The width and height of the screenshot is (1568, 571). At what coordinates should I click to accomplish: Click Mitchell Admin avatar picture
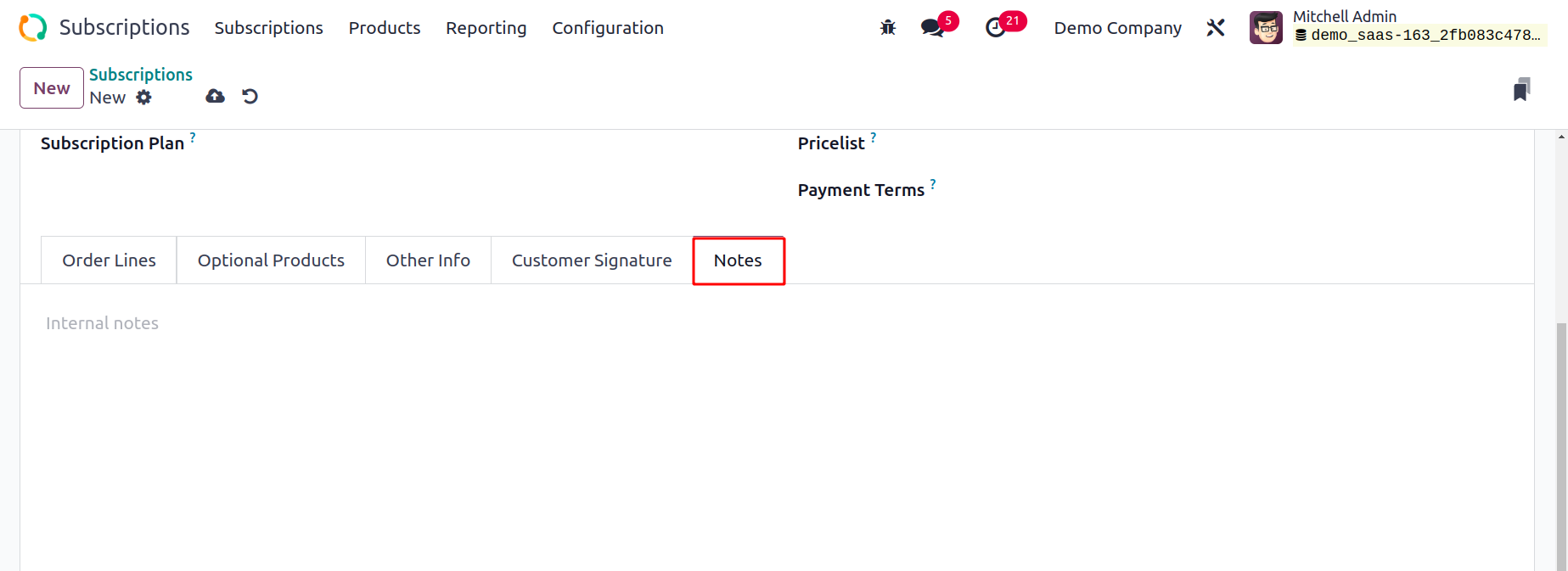pos(1266,28)
